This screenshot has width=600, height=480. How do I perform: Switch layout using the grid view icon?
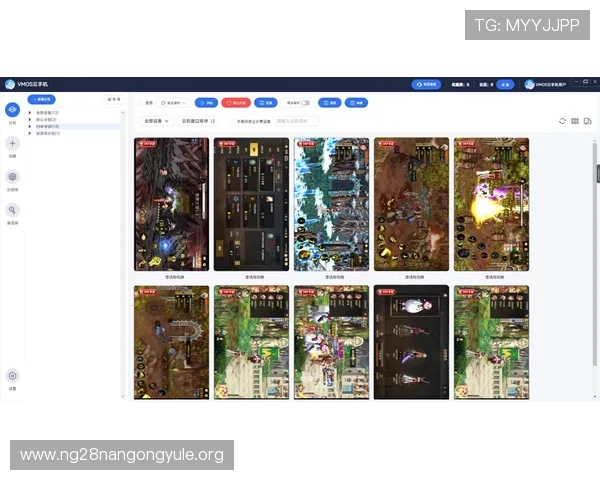(575, 121)
